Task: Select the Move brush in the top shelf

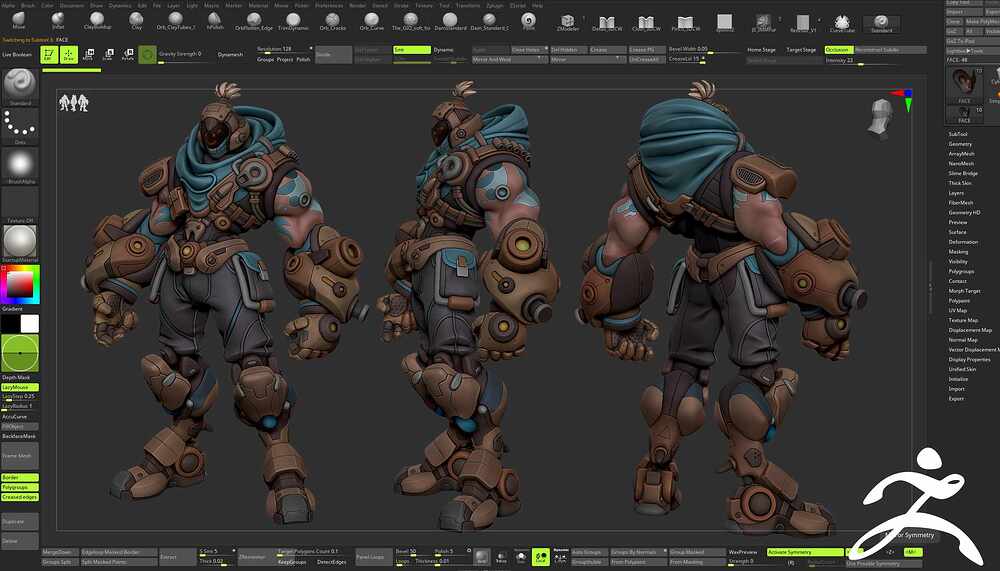Action: coord(19,20)
